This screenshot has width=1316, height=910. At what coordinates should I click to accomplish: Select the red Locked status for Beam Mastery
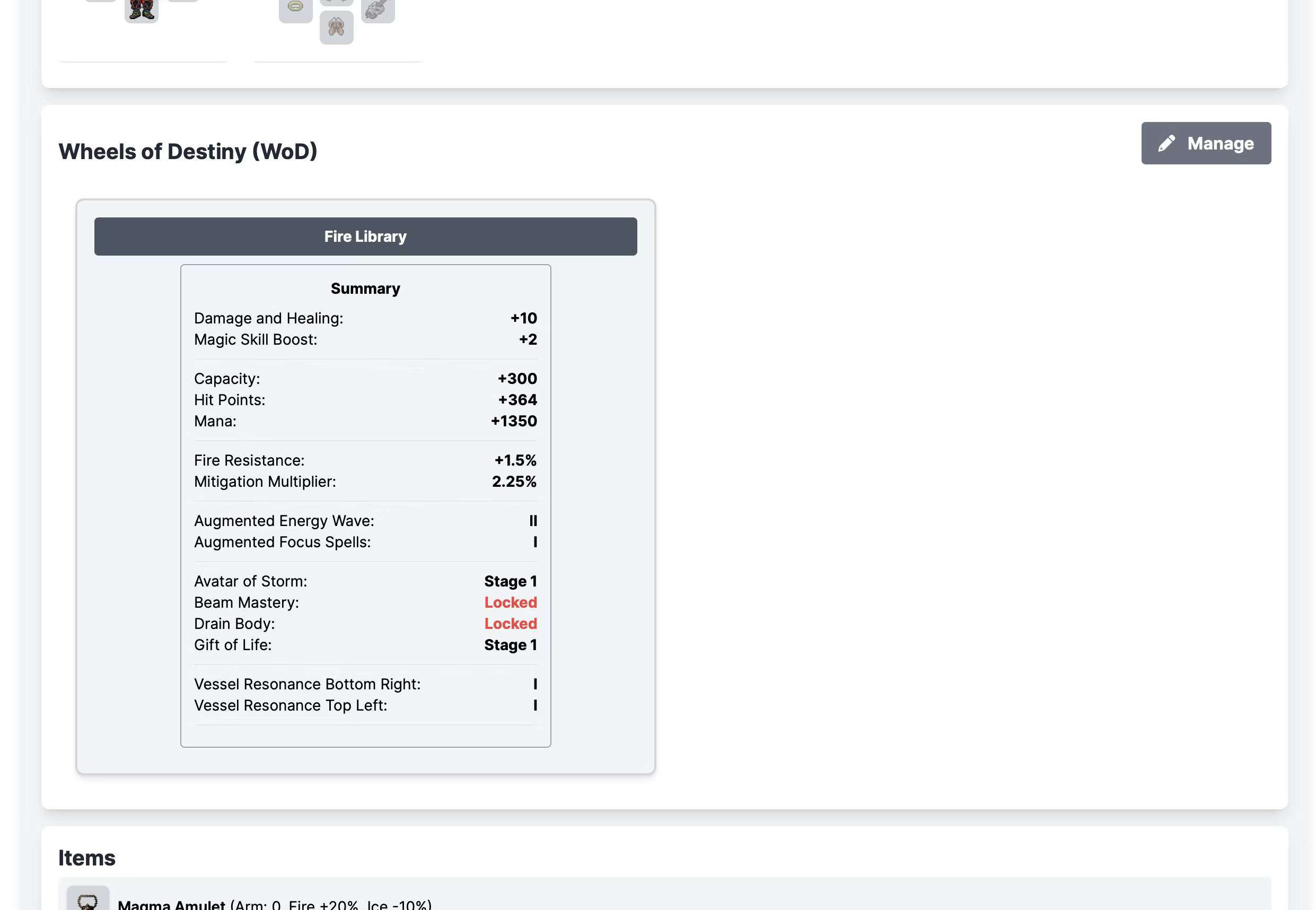[510, 602]
